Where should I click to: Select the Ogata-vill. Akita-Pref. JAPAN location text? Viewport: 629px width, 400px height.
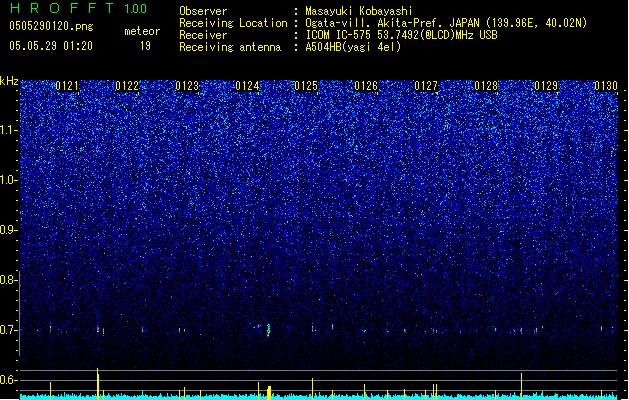(446, 23)
